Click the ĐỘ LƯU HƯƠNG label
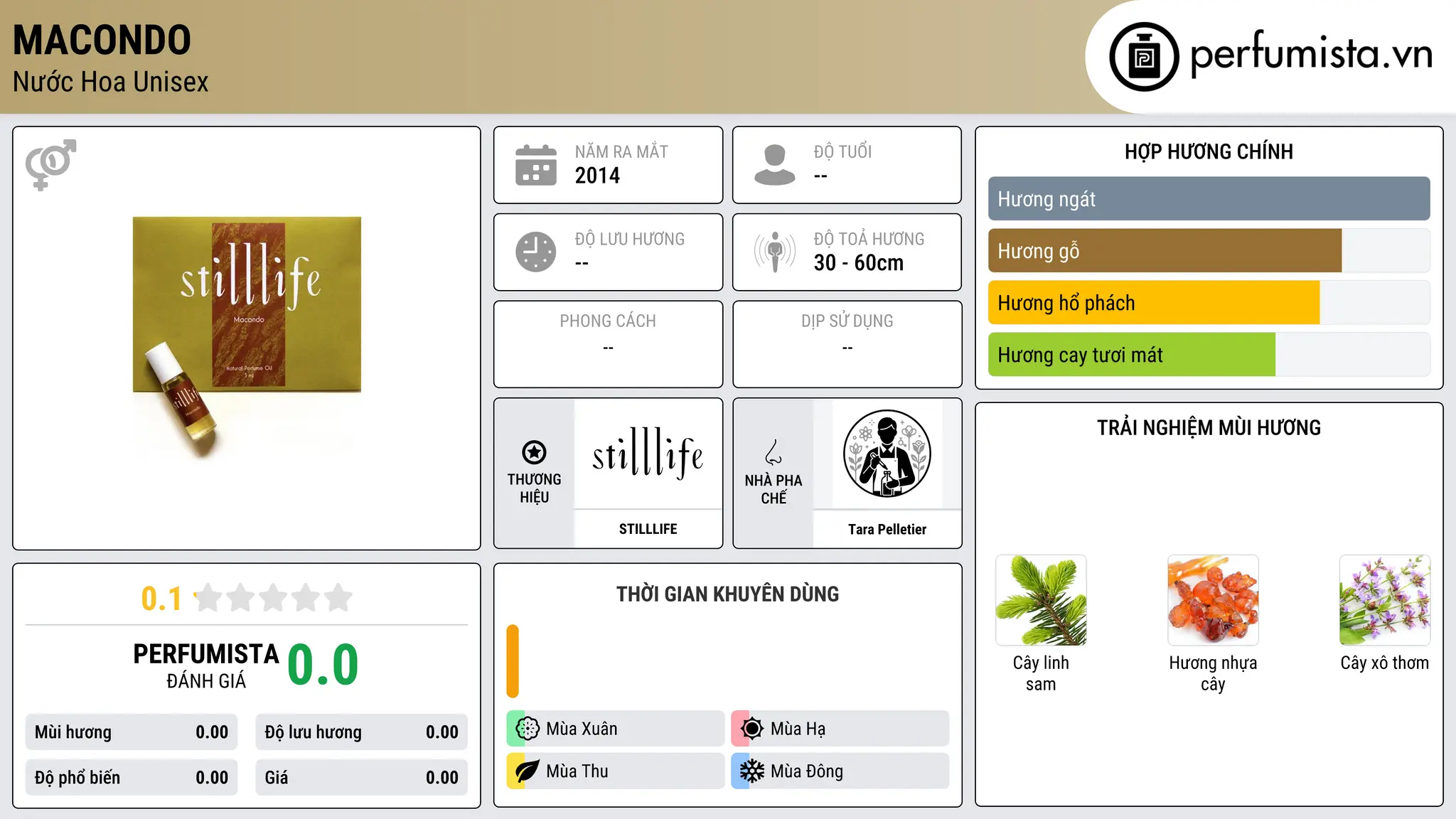This screenshot has height=819, width=1456. tap(629, 239)
